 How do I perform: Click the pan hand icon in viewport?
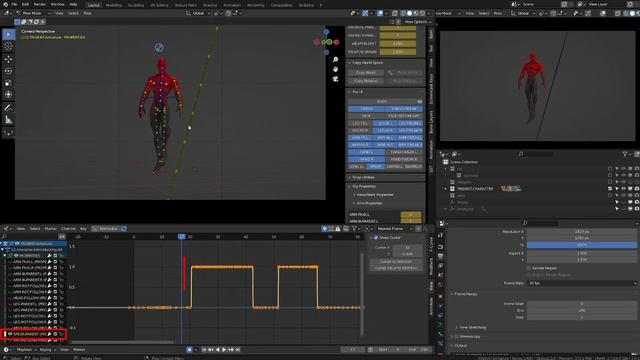pos(335,69)
